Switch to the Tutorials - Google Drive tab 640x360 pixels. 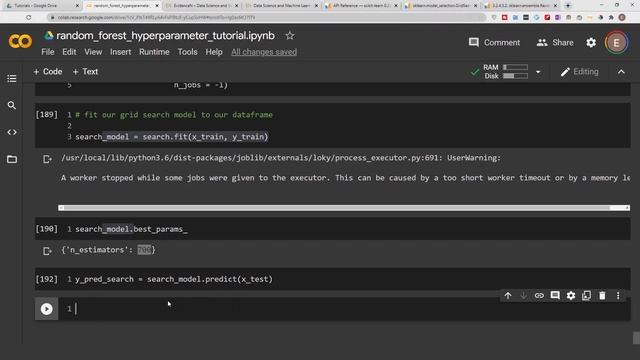(42, 6)
